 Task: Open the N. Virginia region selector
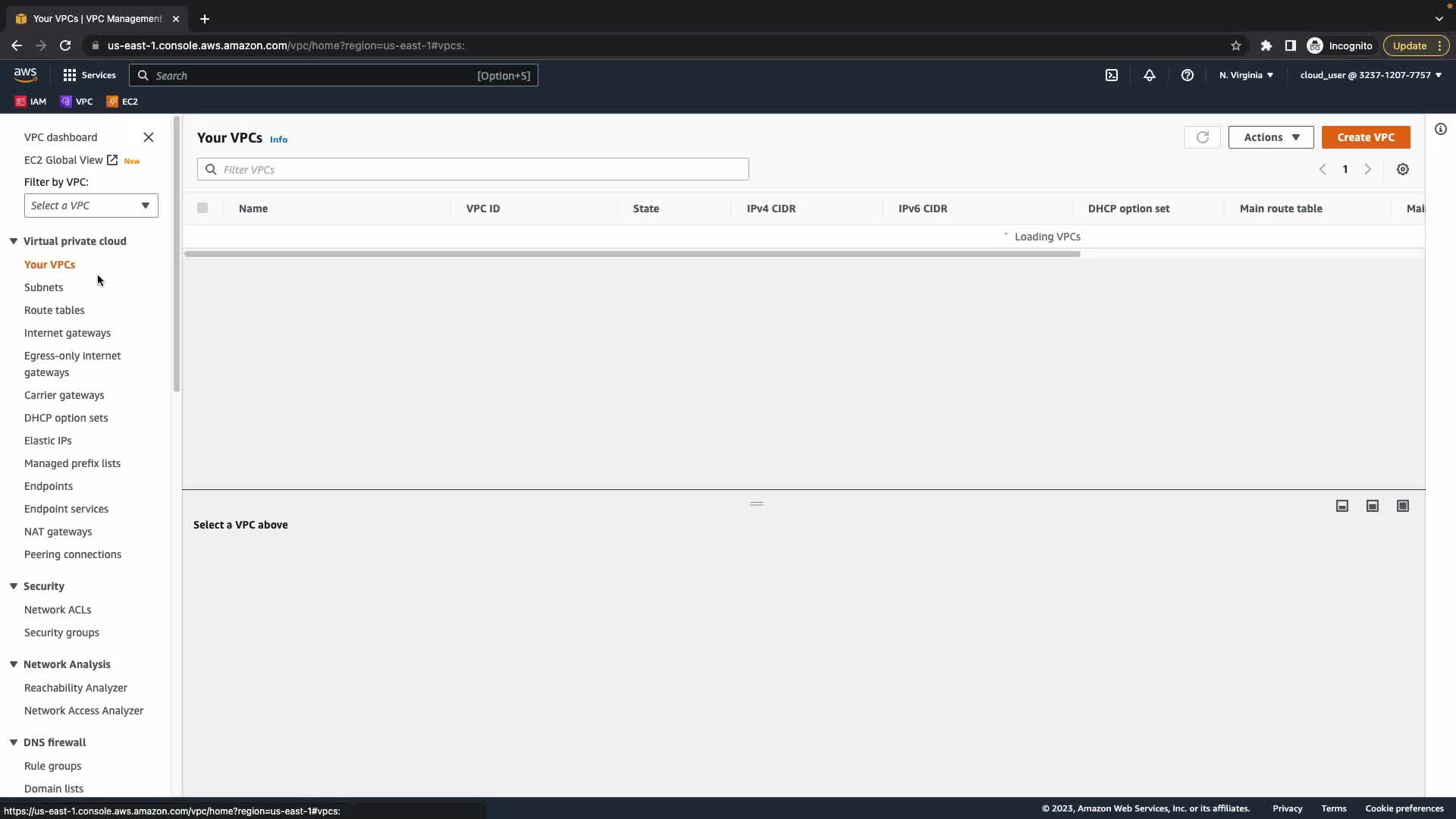pos(1246,75)
